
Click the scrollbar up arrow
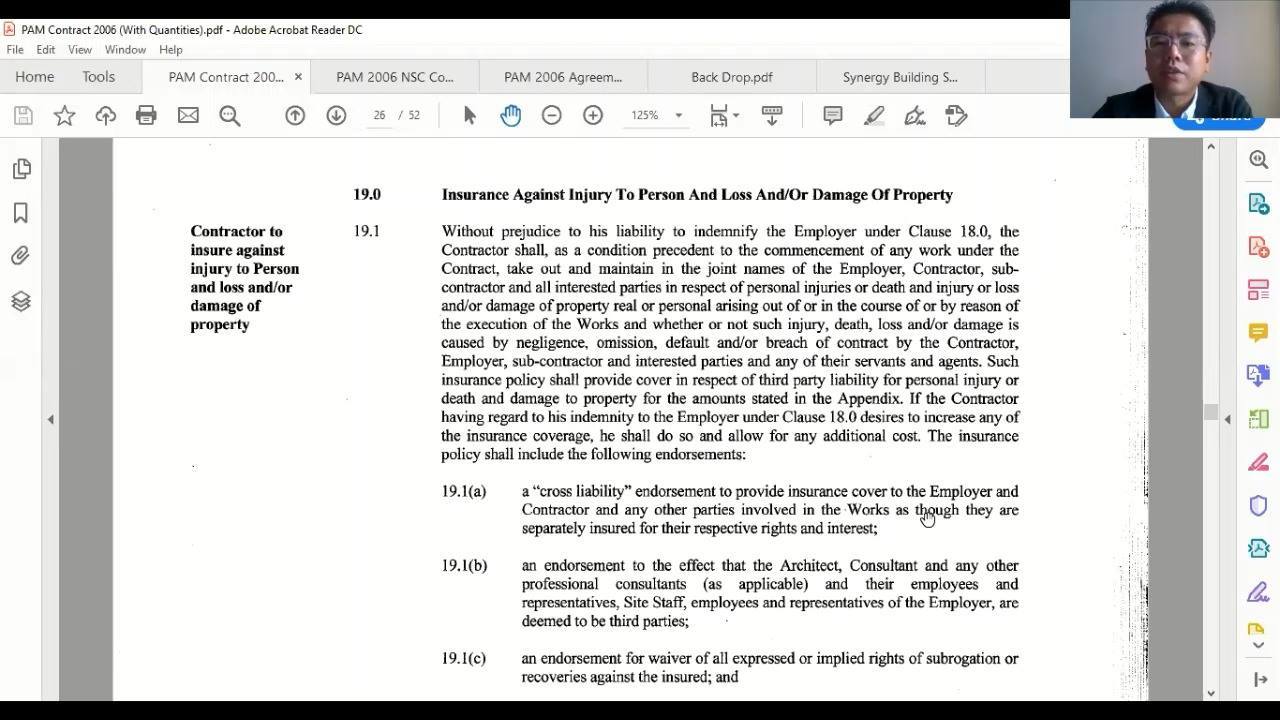click(x=1210, y=147)
